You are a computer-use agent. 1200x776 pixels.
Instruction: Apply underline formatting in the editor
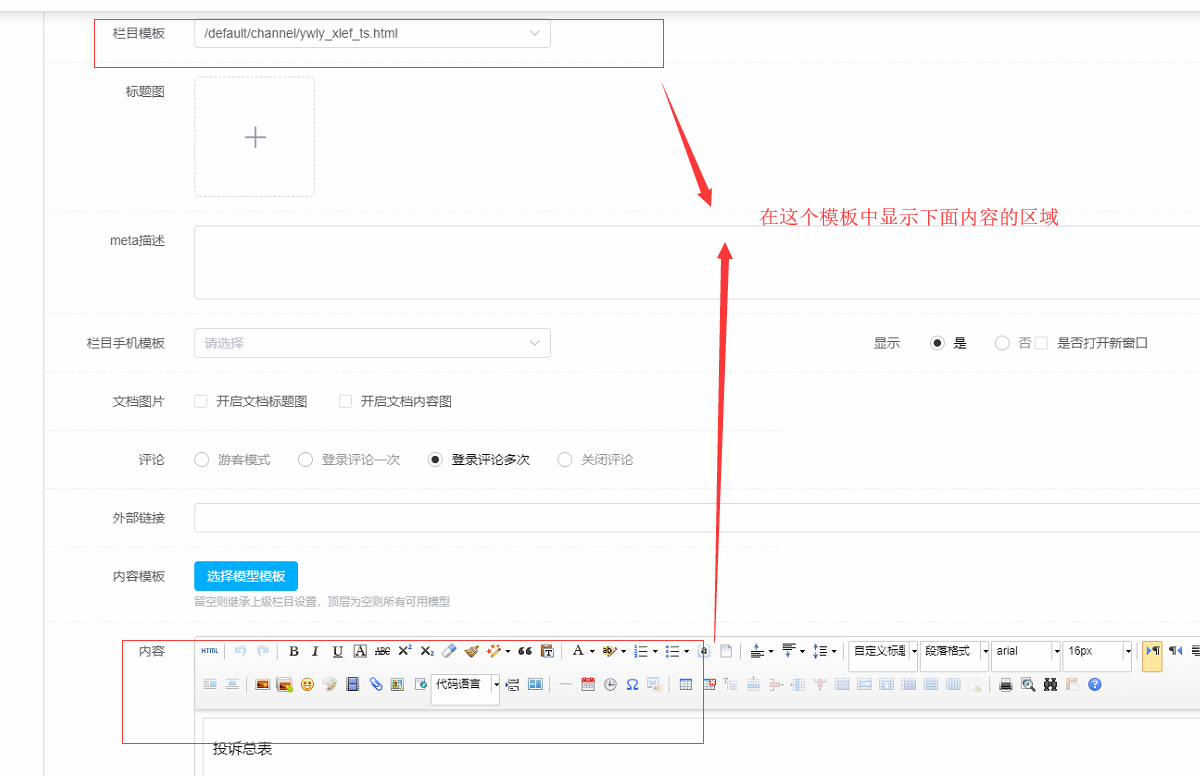point(338,651)
